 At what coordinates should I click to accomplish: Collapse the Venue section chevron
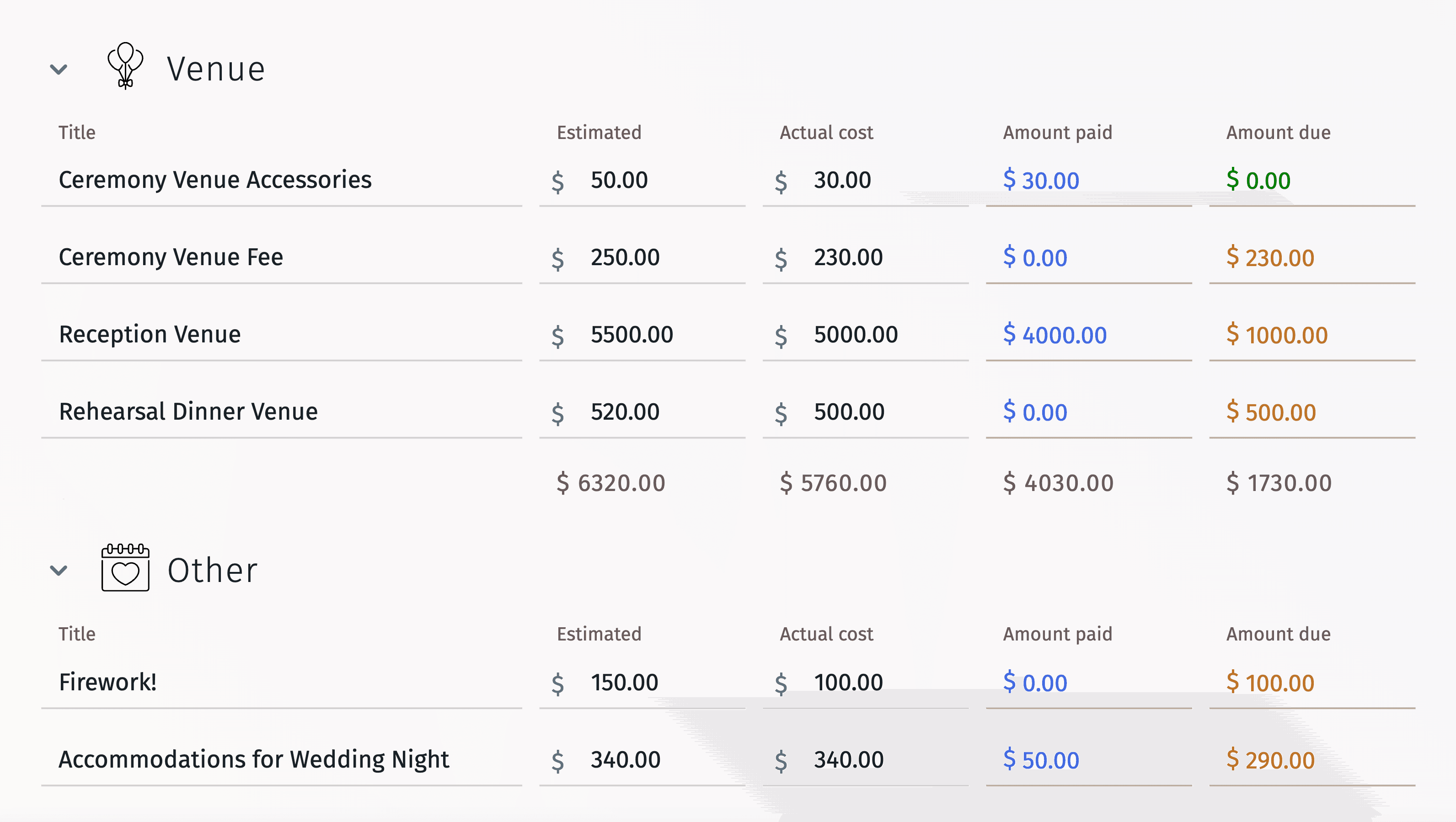(x=59, y=69)
